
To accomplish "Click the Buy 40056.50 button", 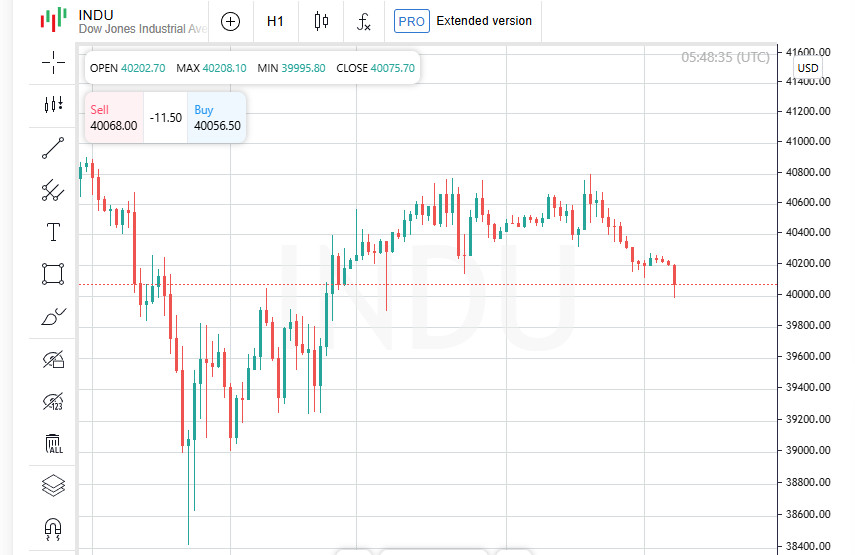I will pyautogui.click(x=217, y=118).
